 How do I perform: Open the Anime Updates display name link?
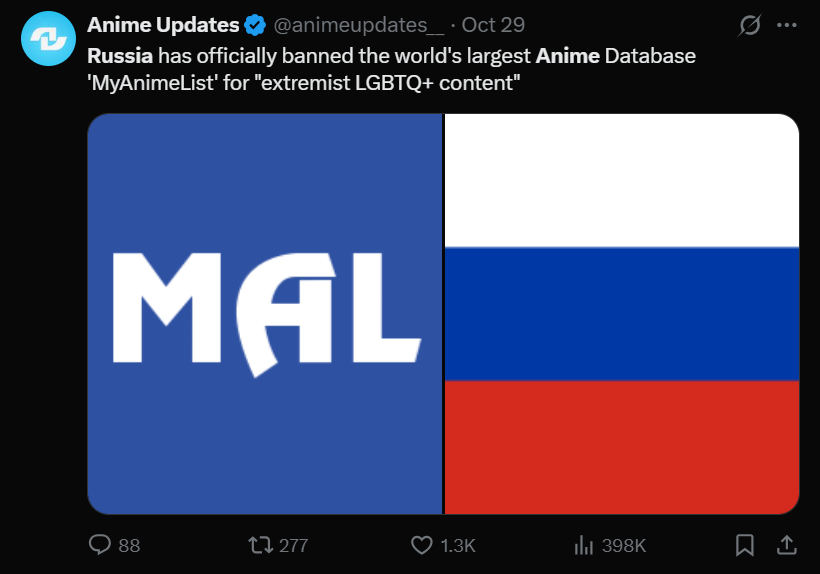tap(163, 25)
